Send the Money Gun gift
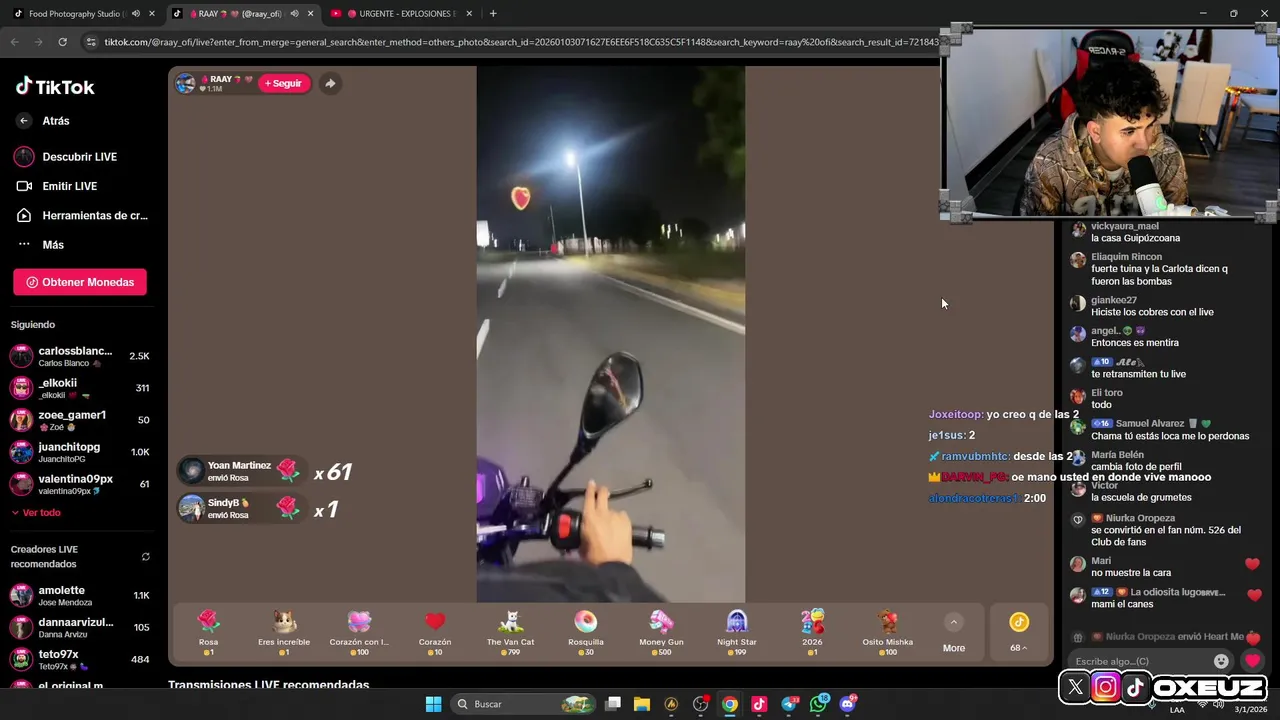Screen dimensions: 1280x720 tap(661, 632)
